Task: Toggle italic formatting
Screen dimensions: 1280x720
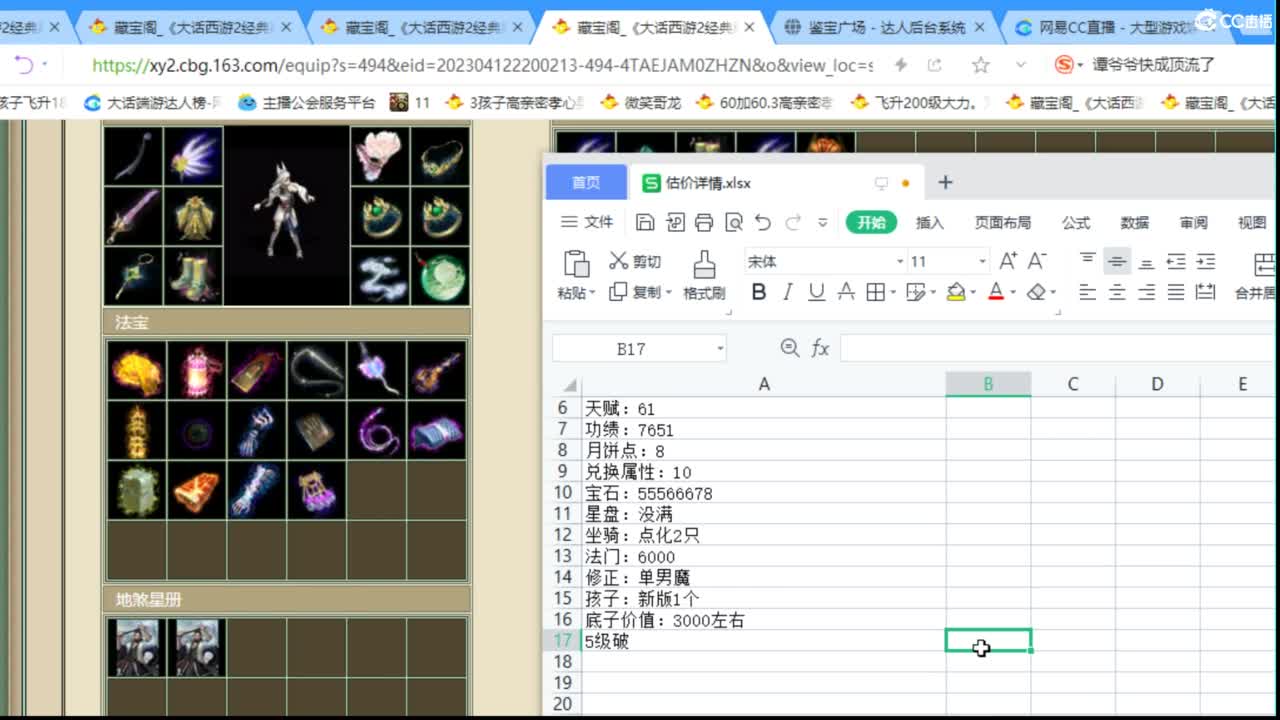Action: (x=787, y=292)
